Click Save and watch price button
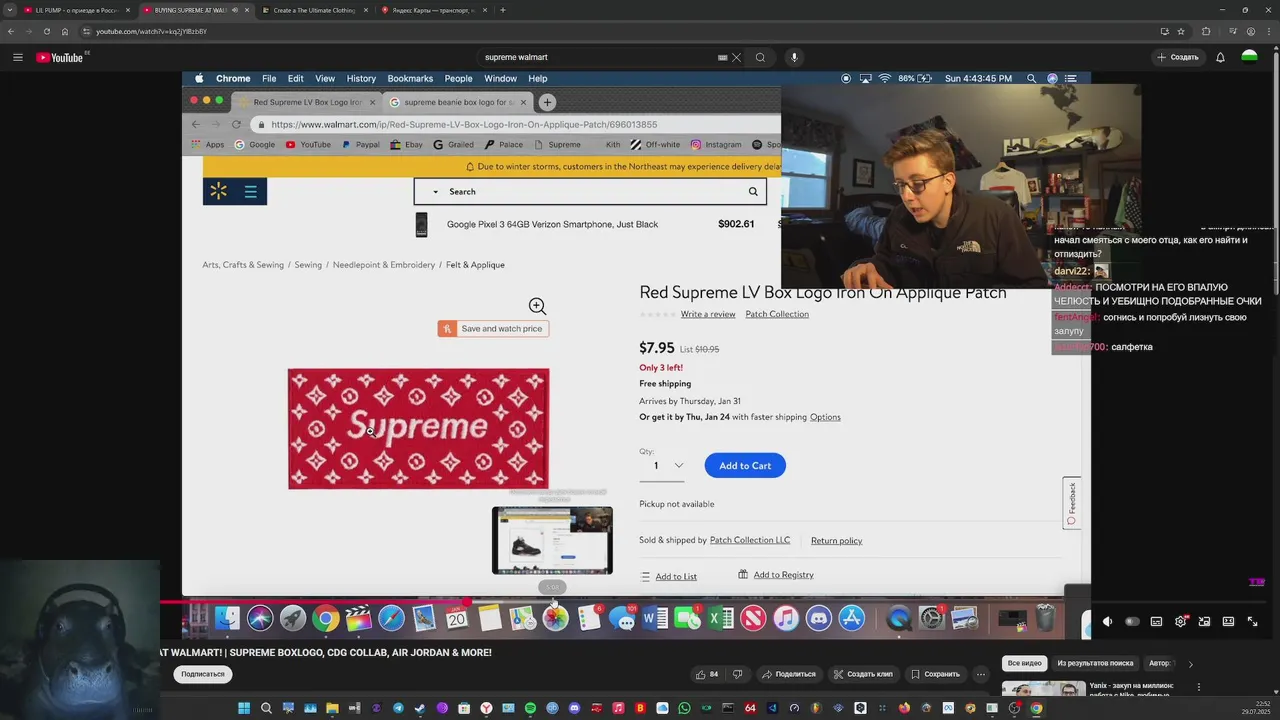This screenshot has height=720, width=1280. [x=493, y=328]
